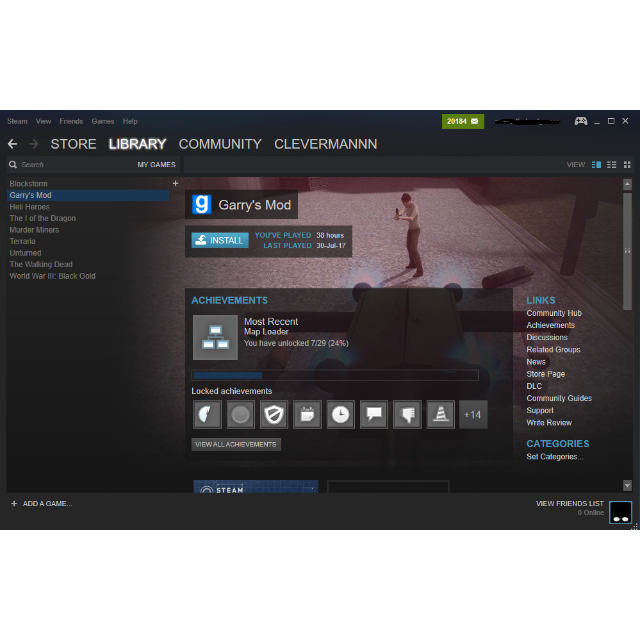The image size is (640, 640).
Task: Open News link
Action: [536, 362]
